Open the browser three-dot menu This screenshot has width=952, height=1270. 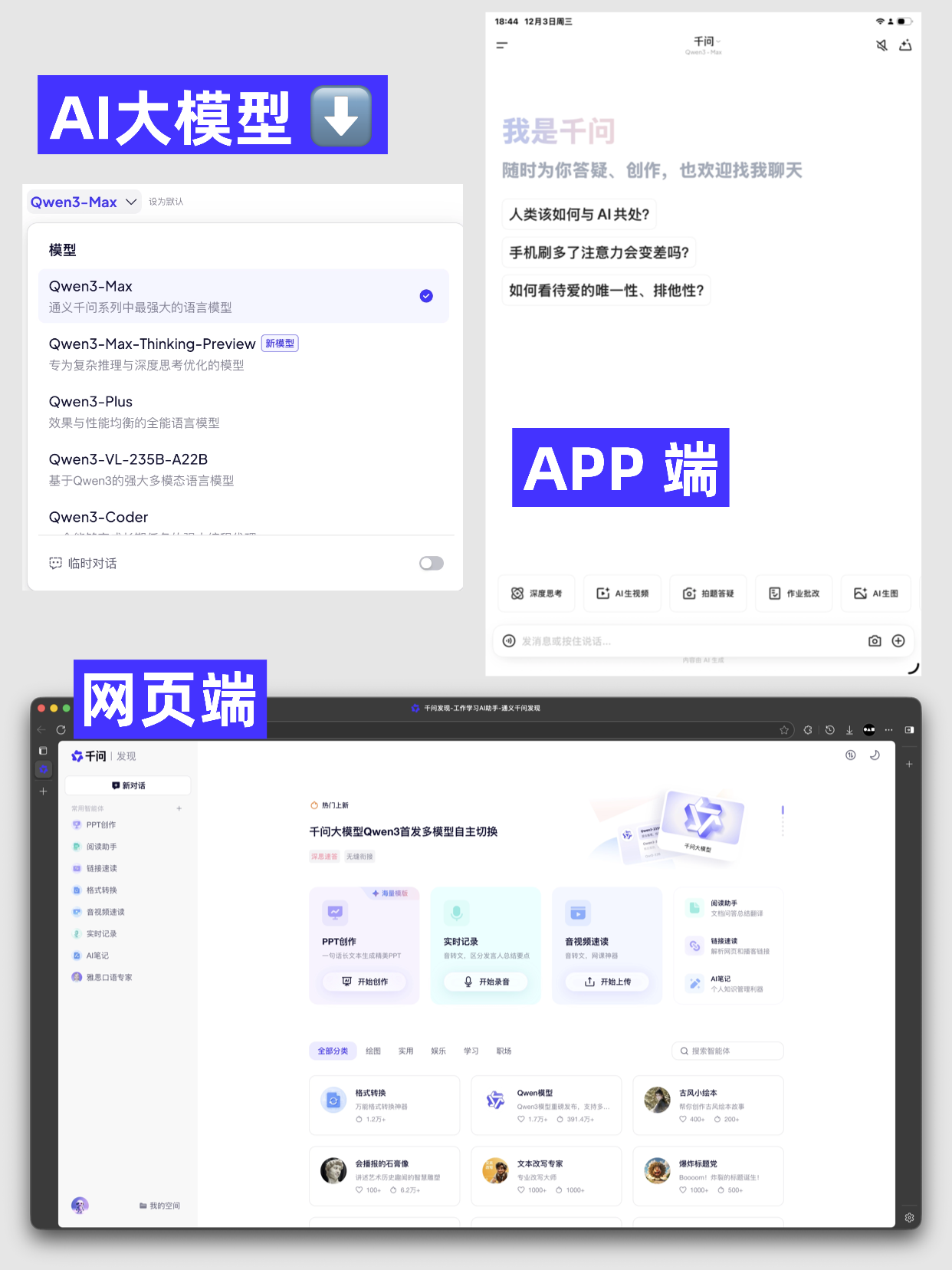(888, 729)
